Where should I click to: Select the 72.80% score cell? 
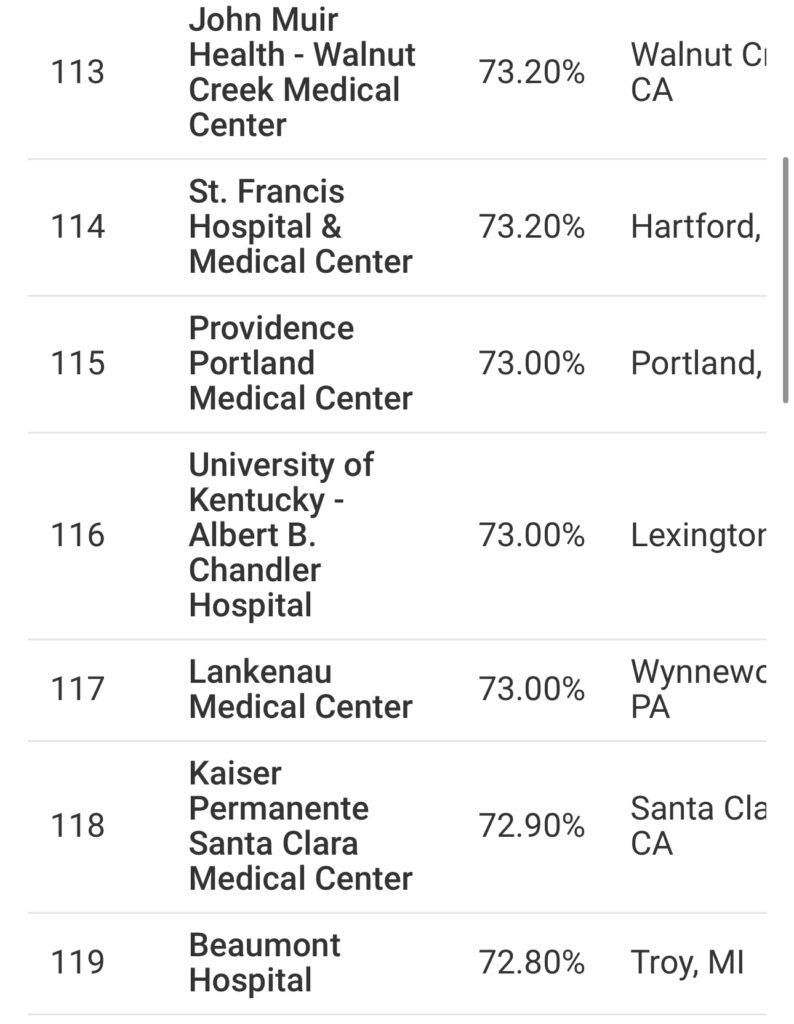coord(532,963)
